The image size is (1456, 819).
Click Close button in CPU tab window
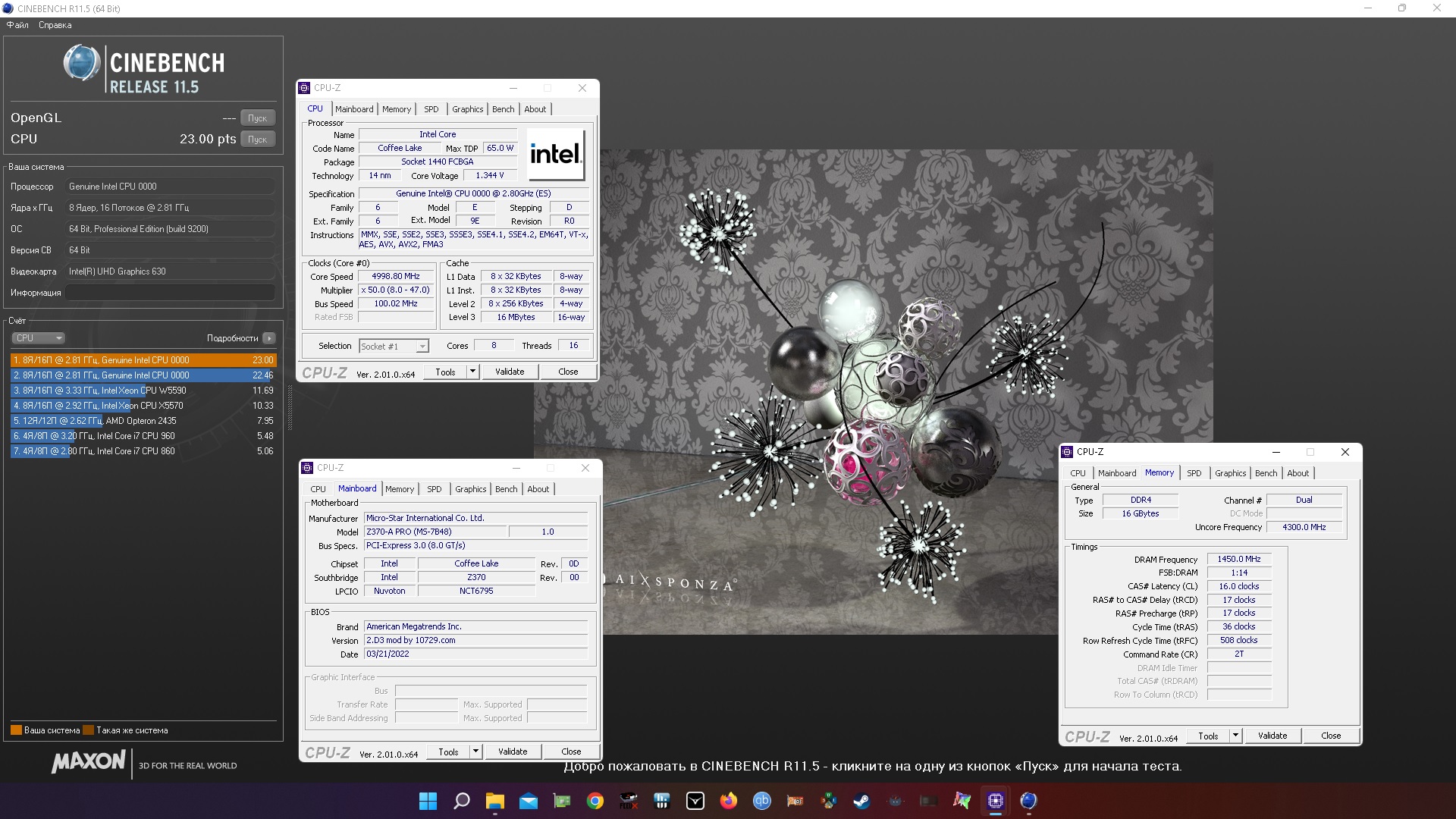point(568,372)
